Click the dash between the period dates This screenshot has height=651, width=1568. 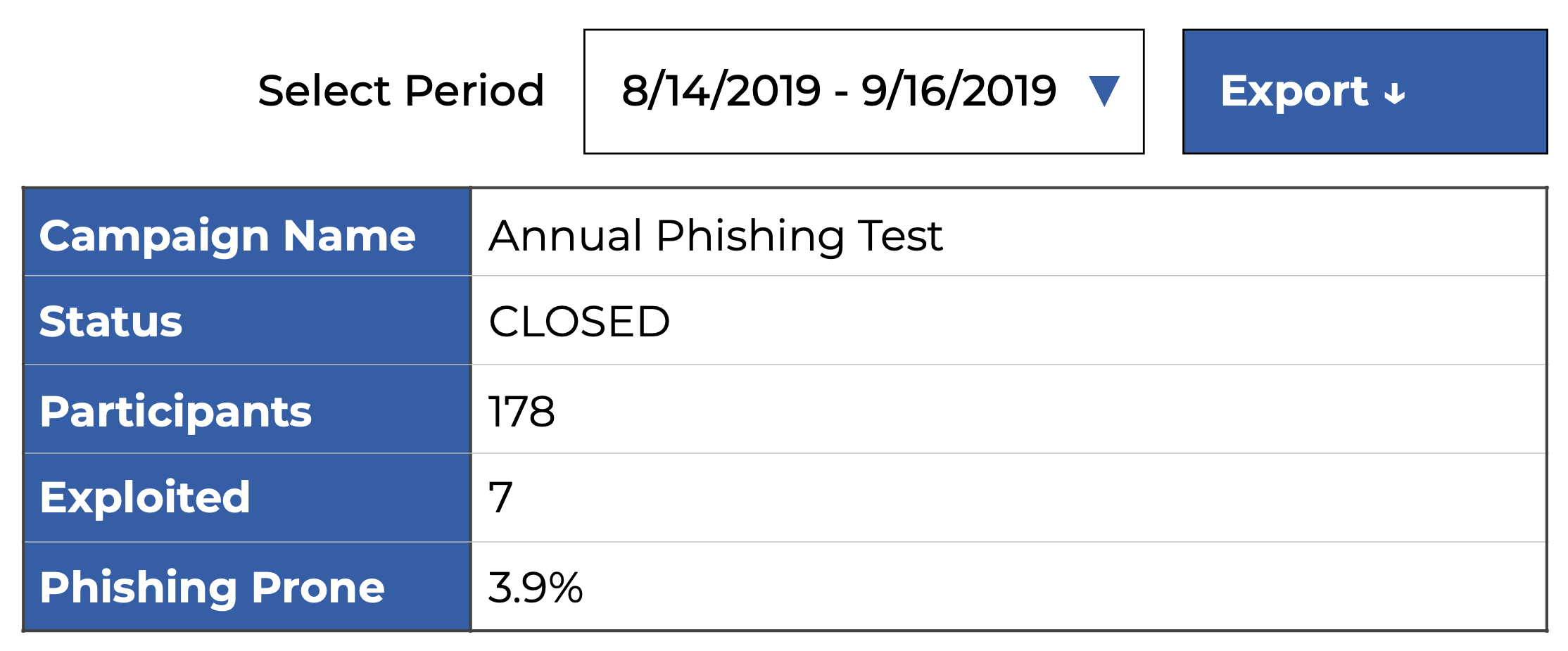click(x=841, y=94)
